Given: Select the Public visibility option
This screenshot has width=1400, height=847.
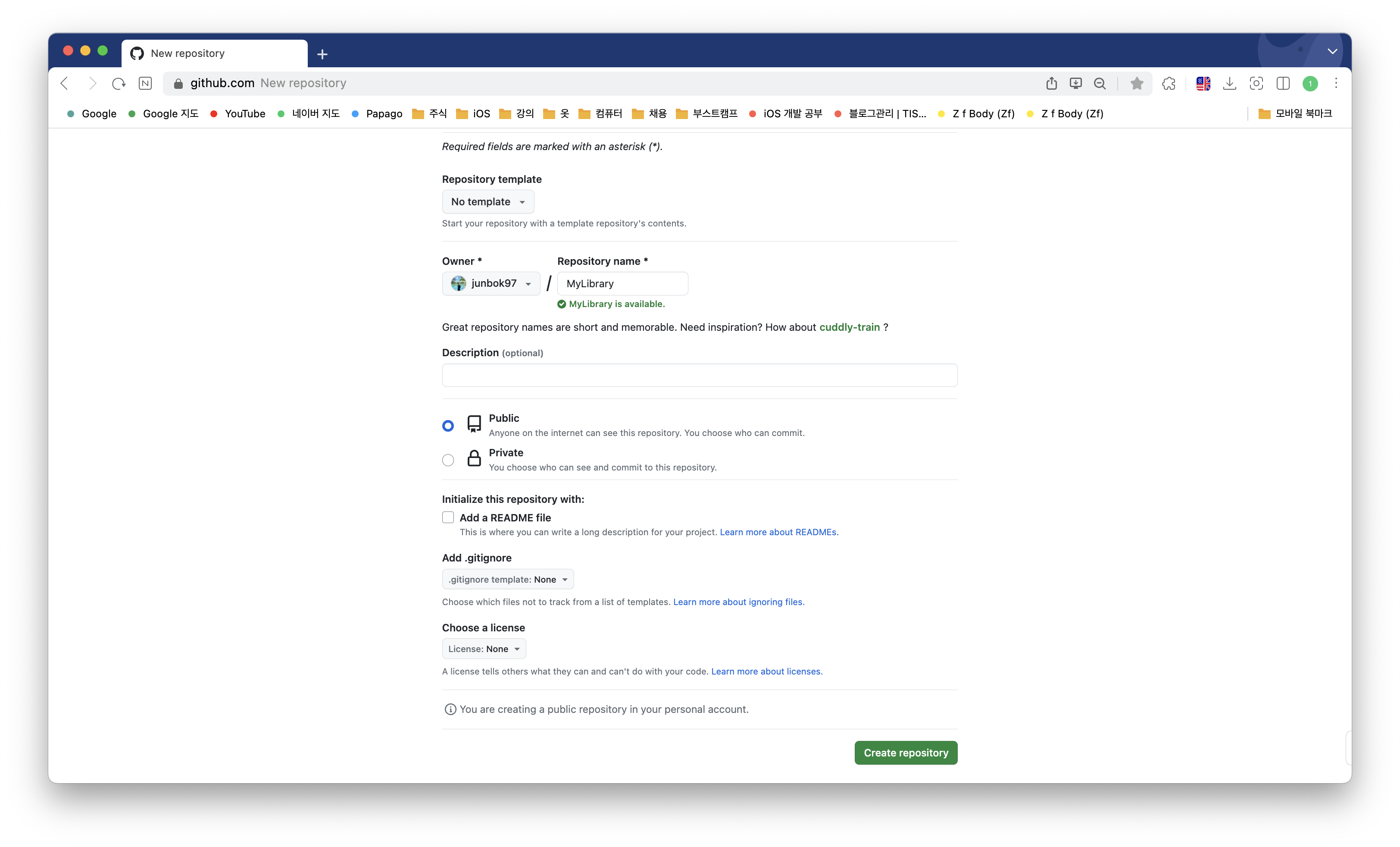Looking at the screenshot, I should click(448, 425).
